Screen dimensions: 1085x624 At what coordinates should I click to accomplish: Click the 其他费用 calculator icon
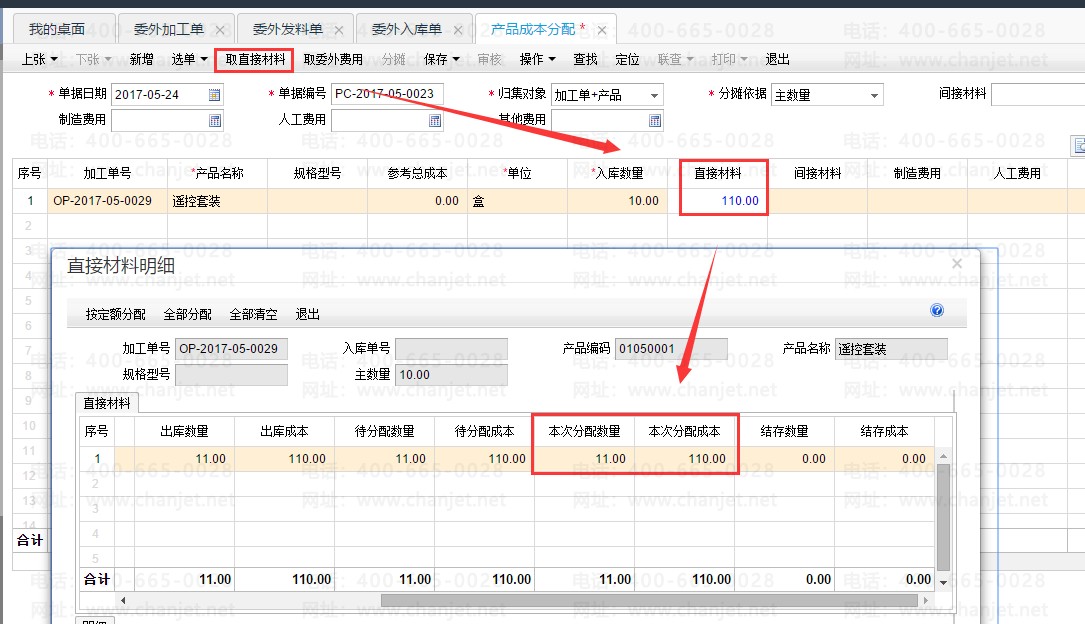[654, 121]
